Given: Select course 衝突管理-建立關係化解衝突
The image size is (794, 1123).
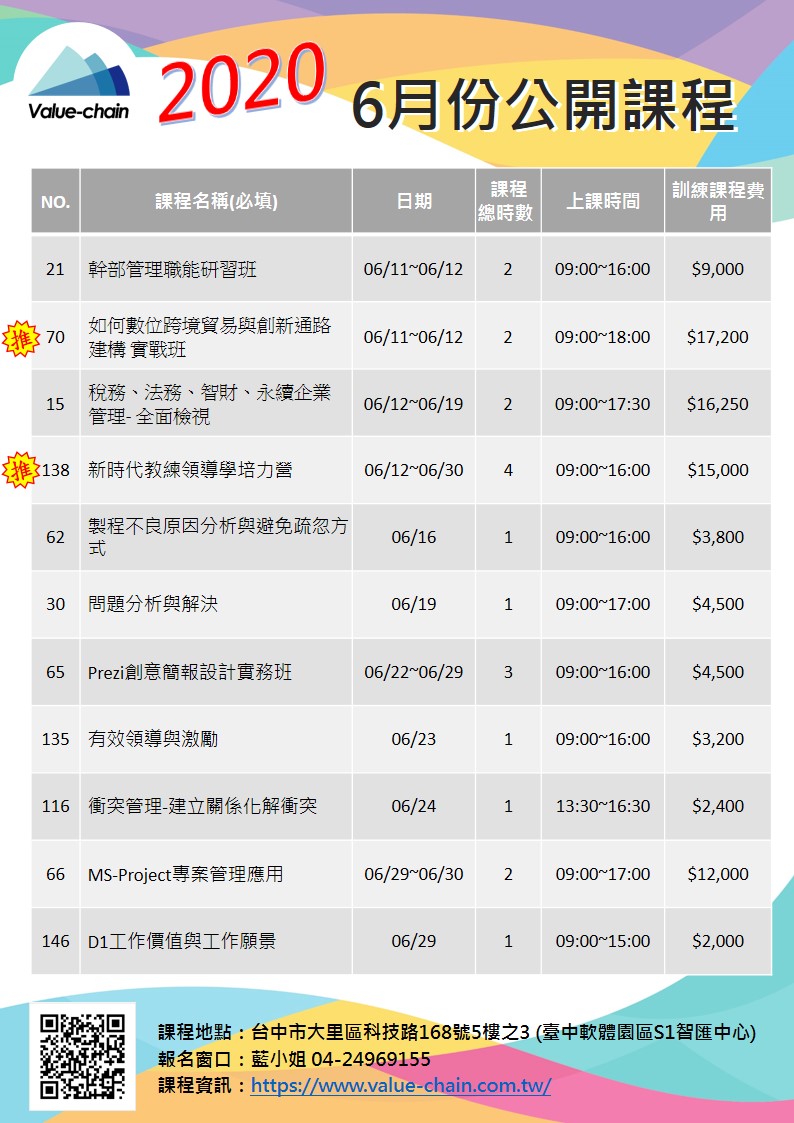Looking at the screenshot, I should 202,806.
